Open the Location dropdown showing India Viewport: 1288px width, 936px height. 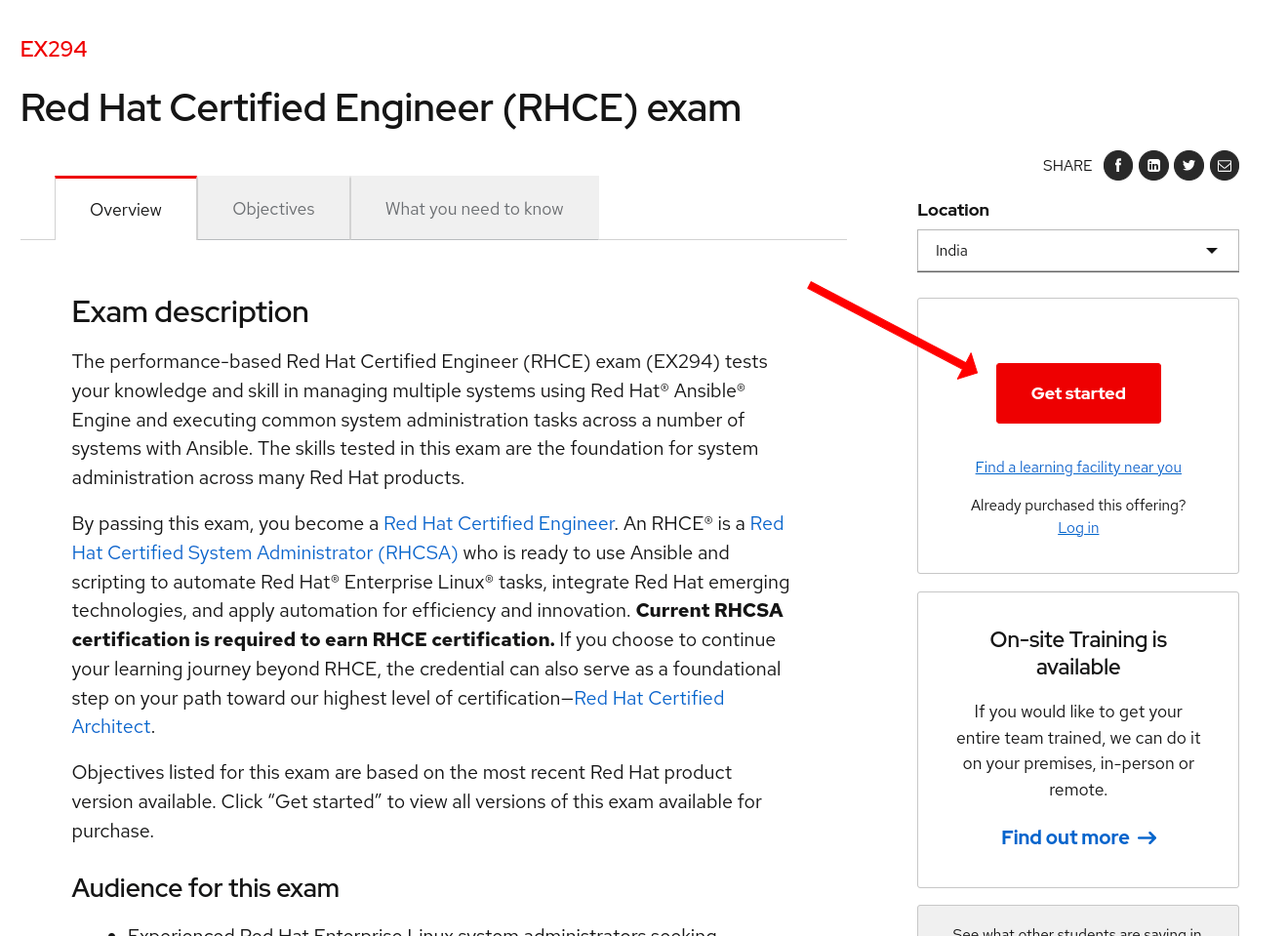(x=1078, y=251)
